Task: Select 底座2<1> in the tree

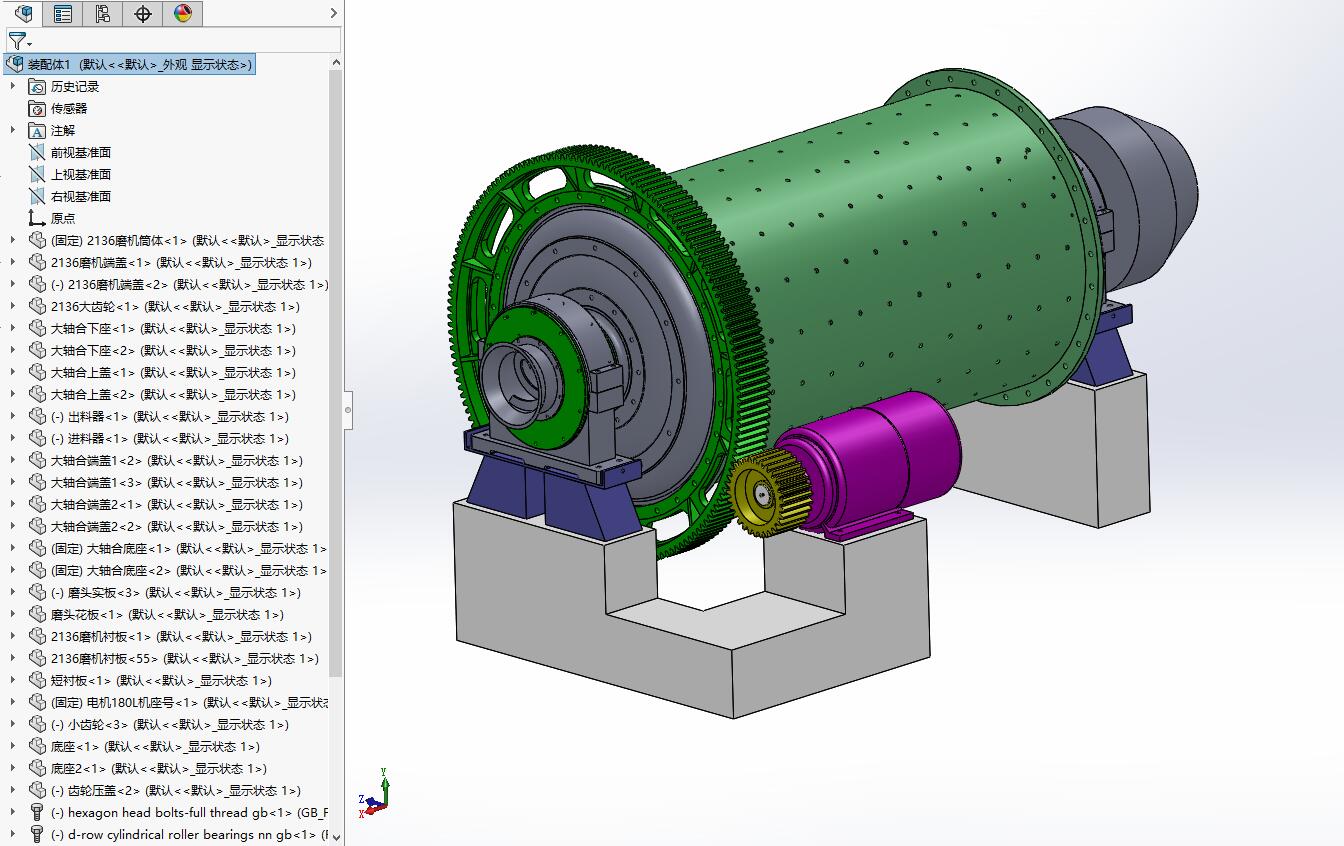Action: 159,768
